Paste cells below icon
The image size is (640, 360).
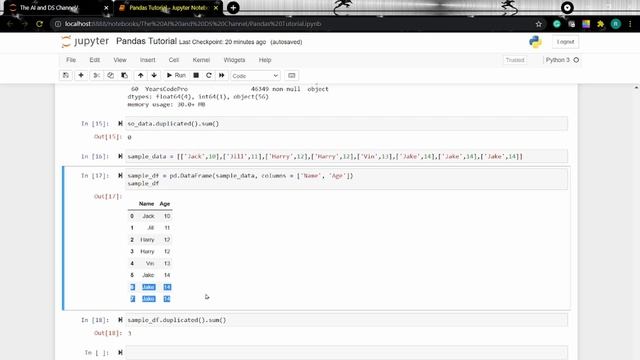coord(124,76)
